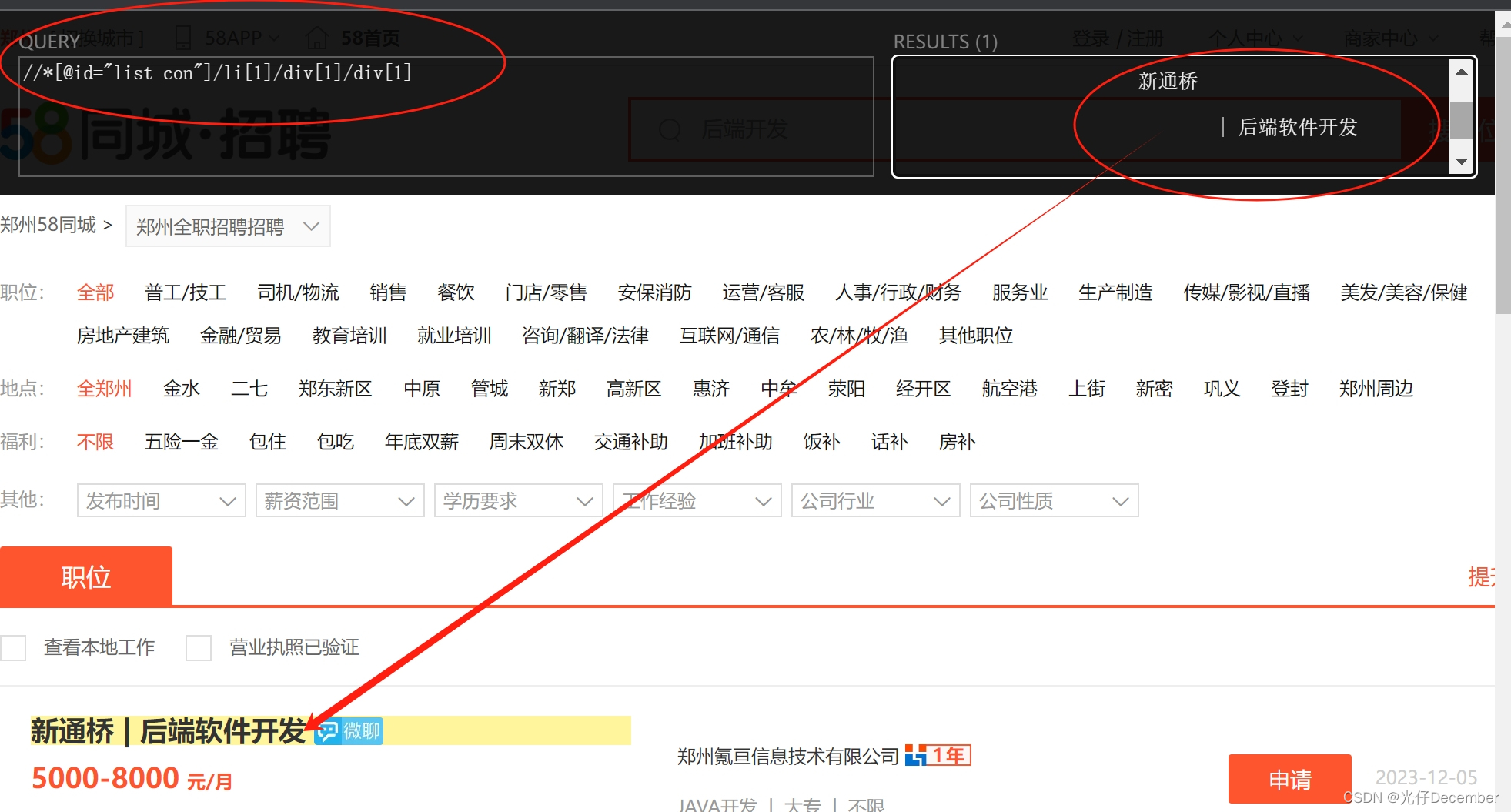The image size is (1511, 812).
Task: Filter location by 航空港
Action: 1010,389
